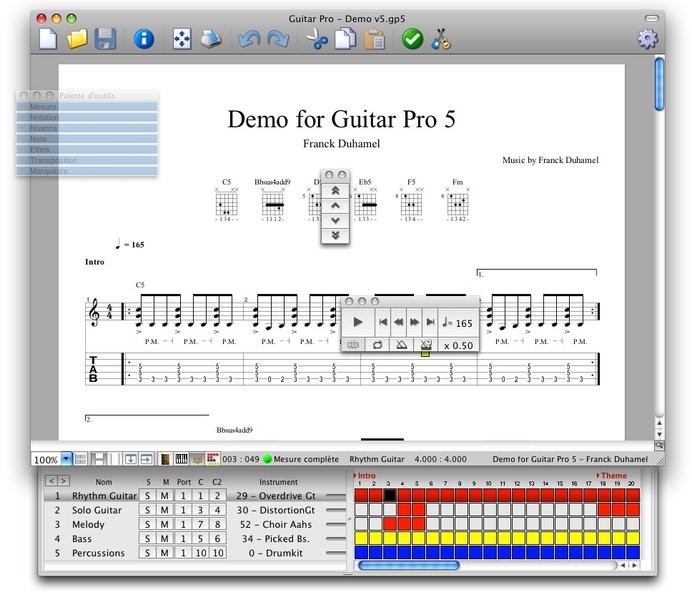Save the score with the floppy disk icon
This screenshot has width=692, height=600.
coord(105,39)
